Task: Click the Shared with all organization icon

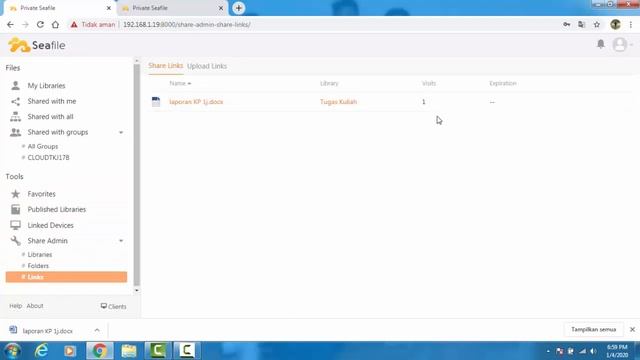Action: point(16,117)
